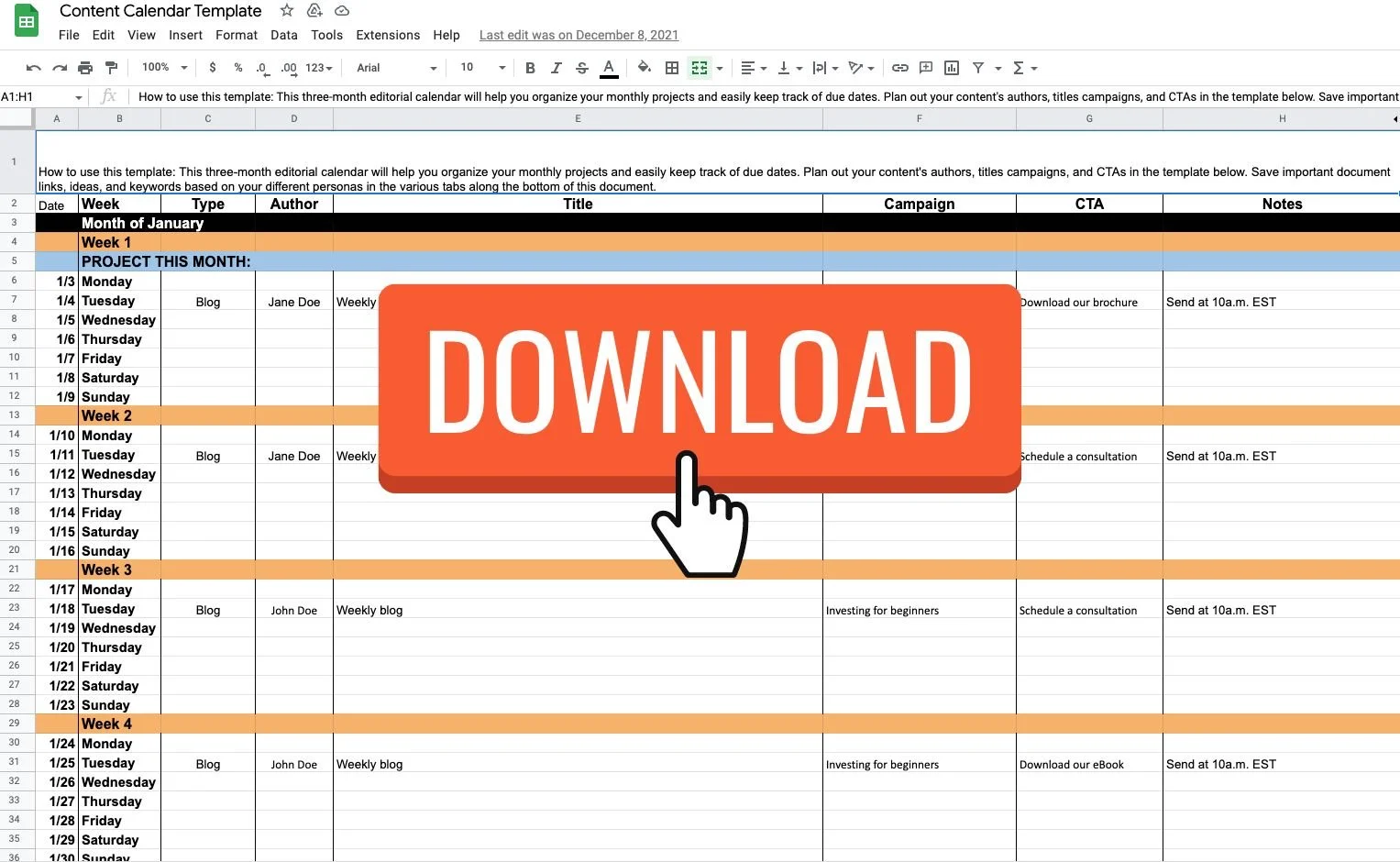Click the 'Last edit was on December 8, 2021' link
This screenshot has width=1400, height=862.
[579, 35]
